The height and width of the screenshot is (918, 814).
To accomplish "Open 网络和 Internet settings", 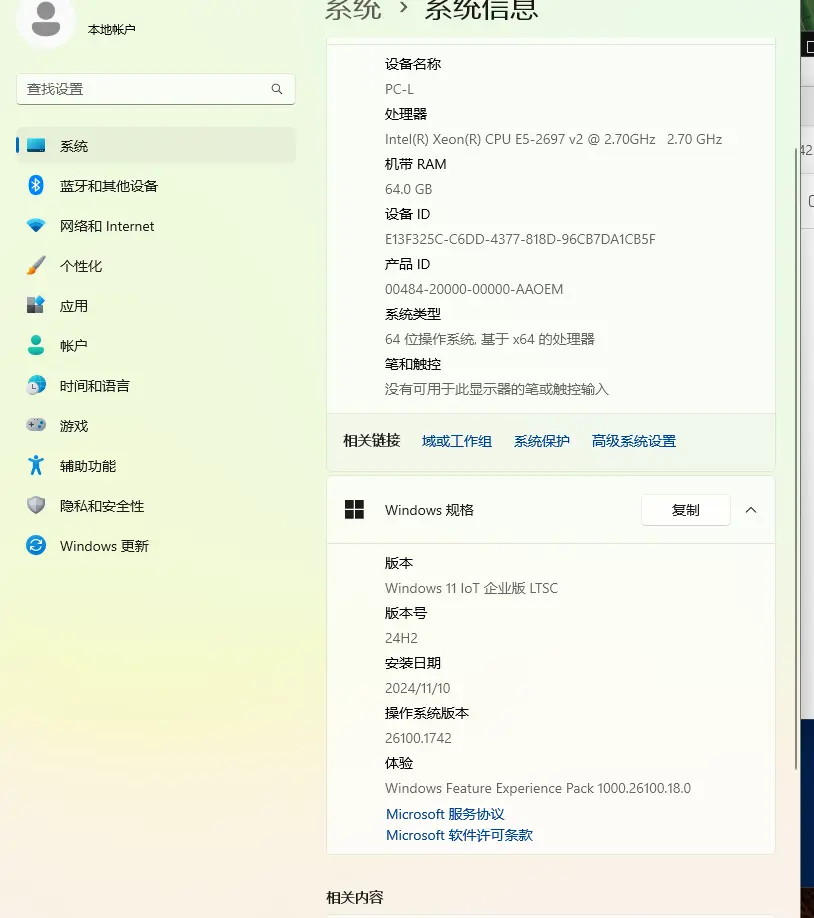I will coord(156,226).
